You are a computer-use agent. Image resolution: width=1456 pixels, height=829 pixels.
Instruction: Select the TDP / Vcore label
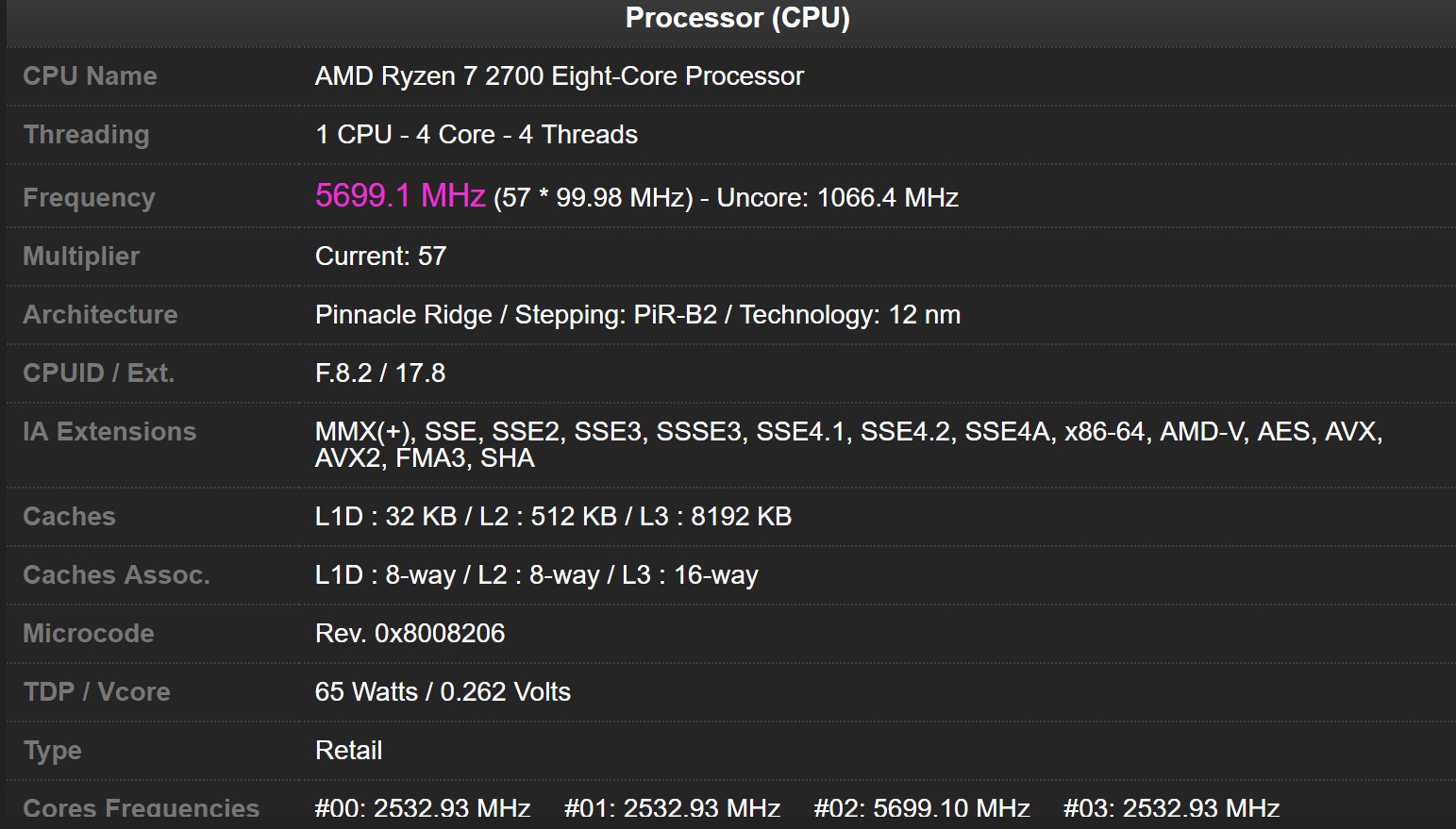click(96, 692)
